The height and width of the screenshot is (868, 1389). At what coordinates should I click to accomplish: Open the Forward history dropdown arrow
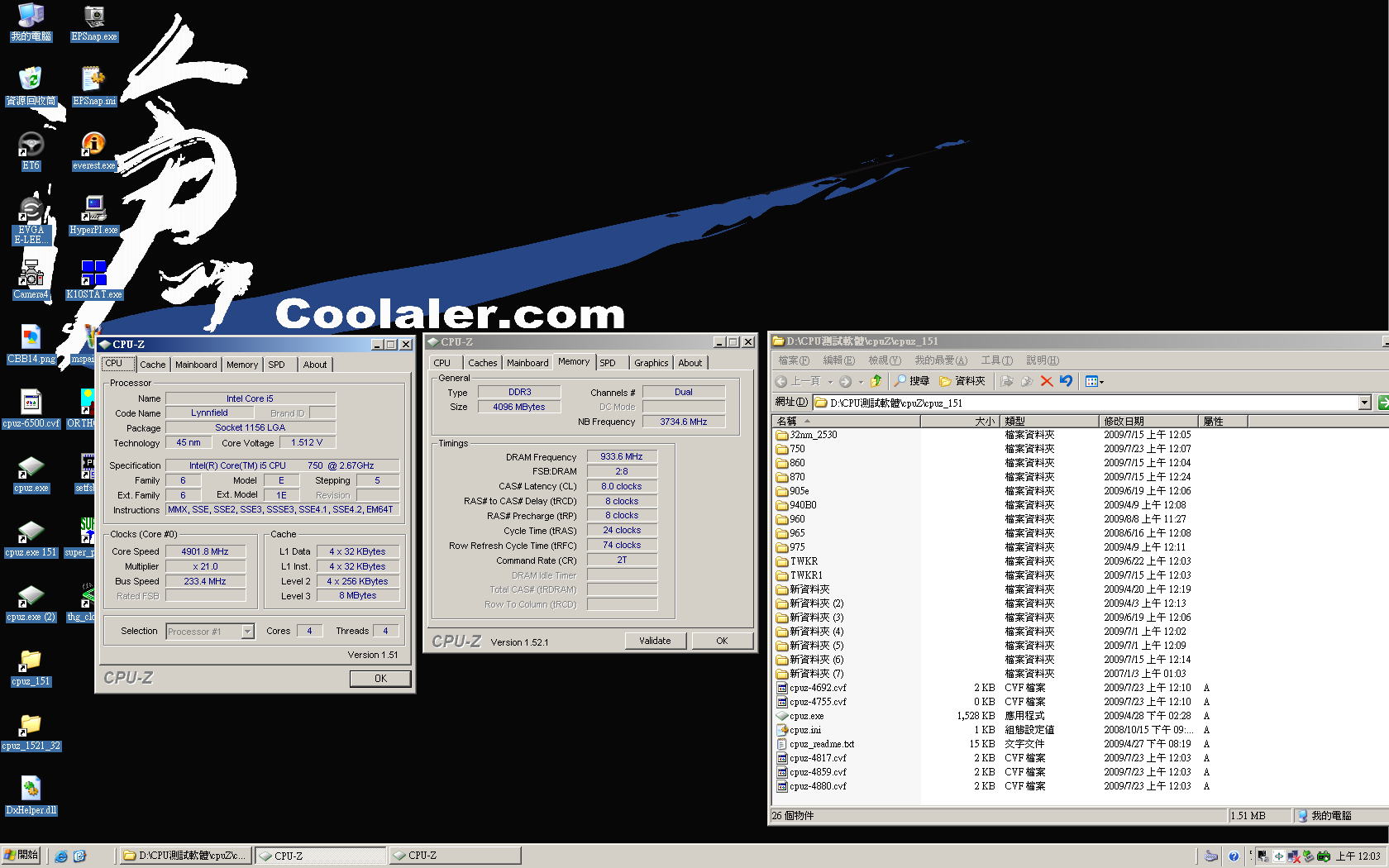click(x=861, y=382)
